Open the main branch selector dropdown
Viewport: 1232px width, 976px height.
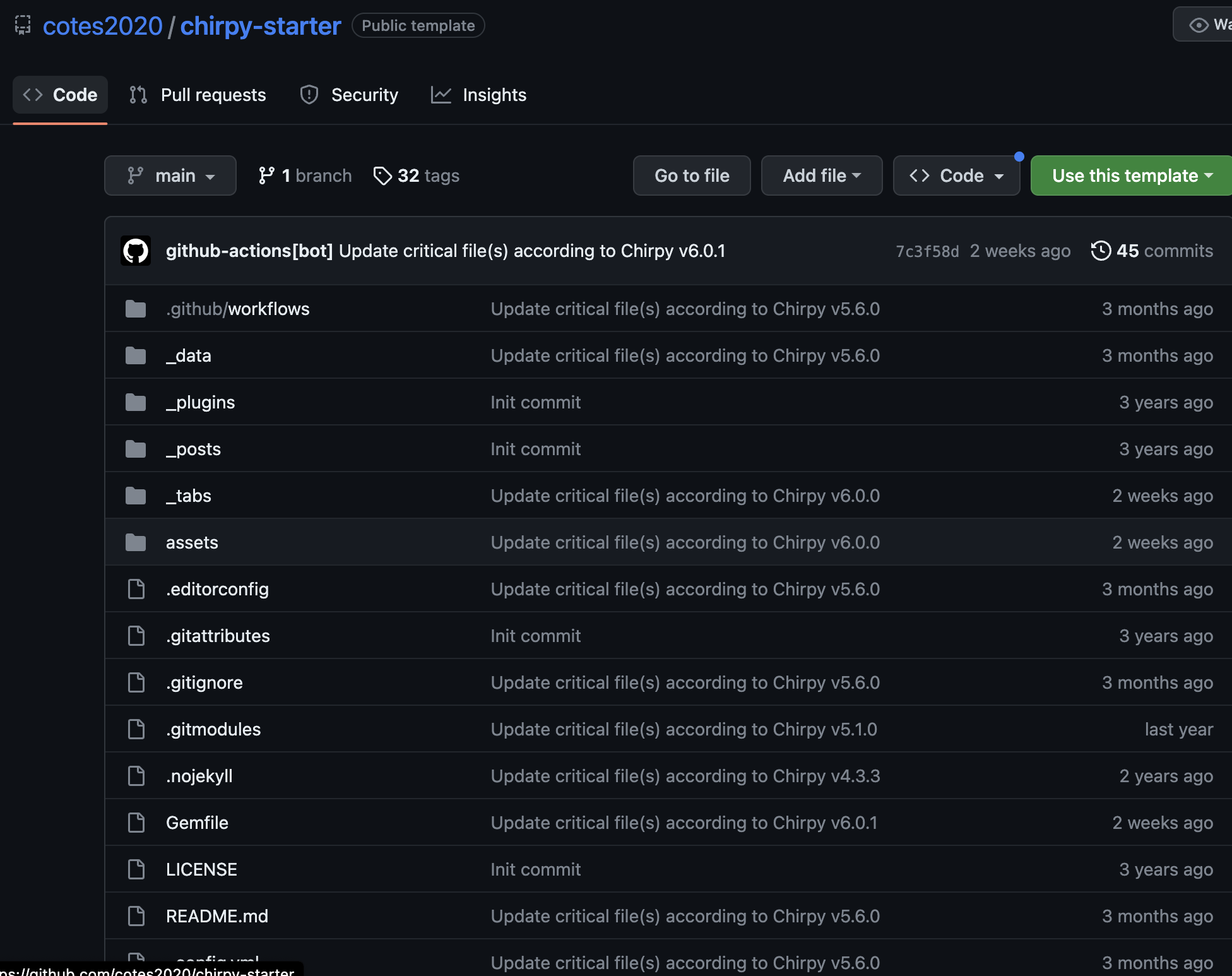click(170, 176)
